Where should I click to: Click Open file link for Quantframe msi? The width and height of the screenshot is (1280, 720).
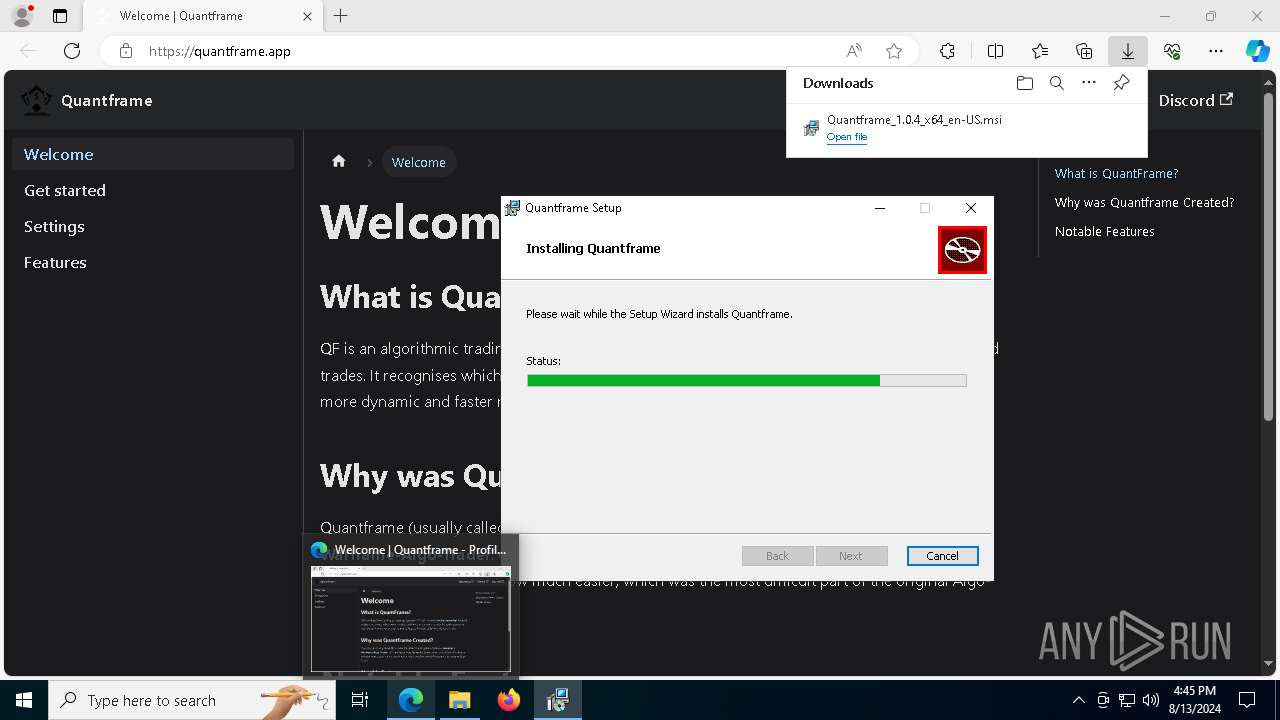click(847, 137)
